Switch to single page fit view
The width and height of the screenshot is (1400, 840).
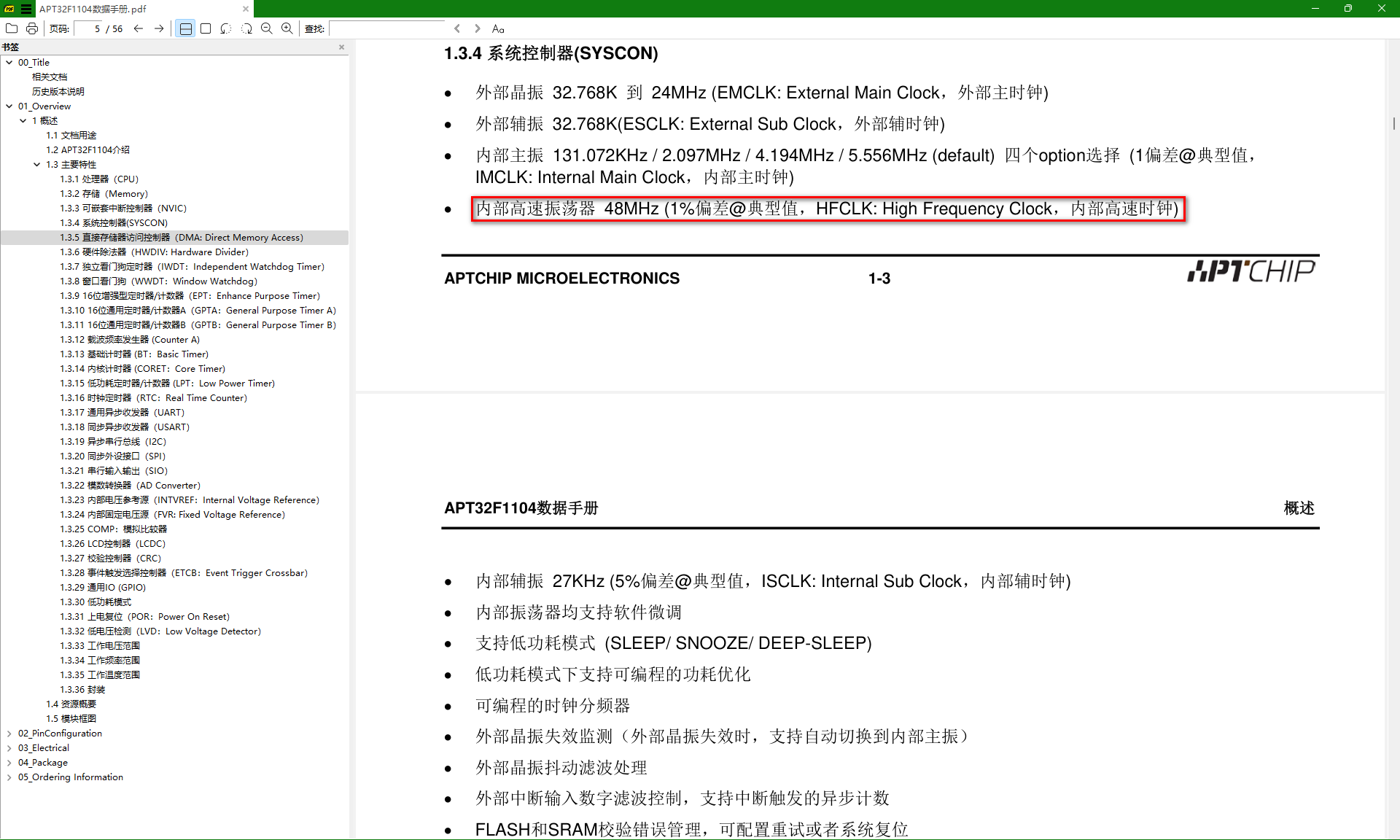[x=206, y=28]
